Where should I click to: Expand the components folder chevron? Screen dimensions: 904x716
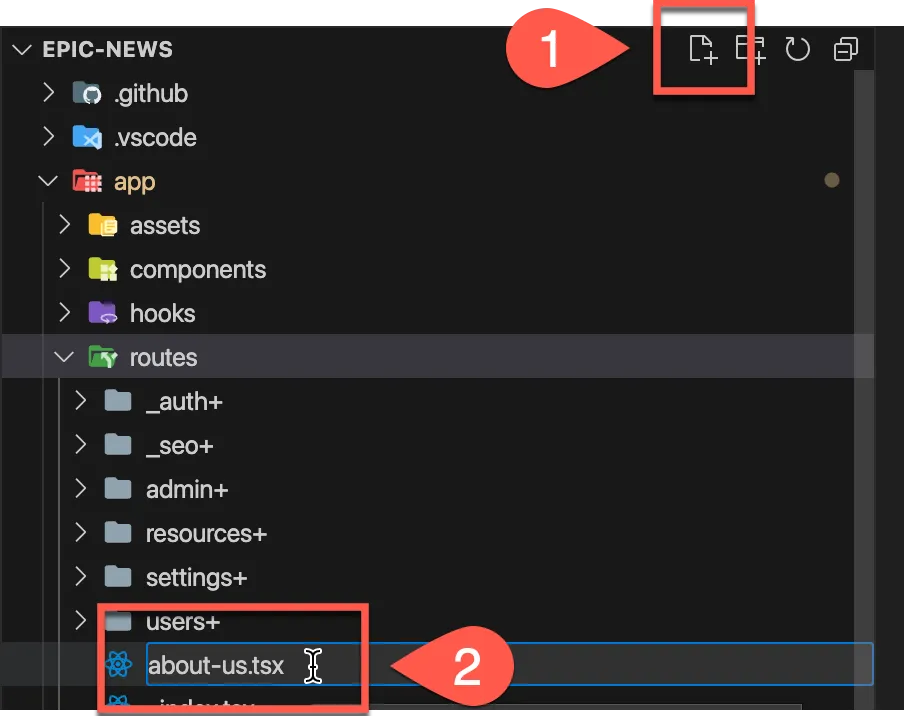tap(65, 269)
